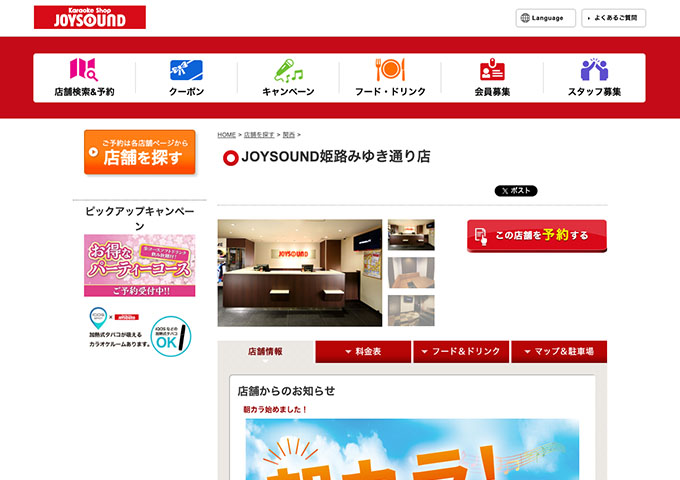Follow the 関西 breadcrumb link

coord(288,135)
